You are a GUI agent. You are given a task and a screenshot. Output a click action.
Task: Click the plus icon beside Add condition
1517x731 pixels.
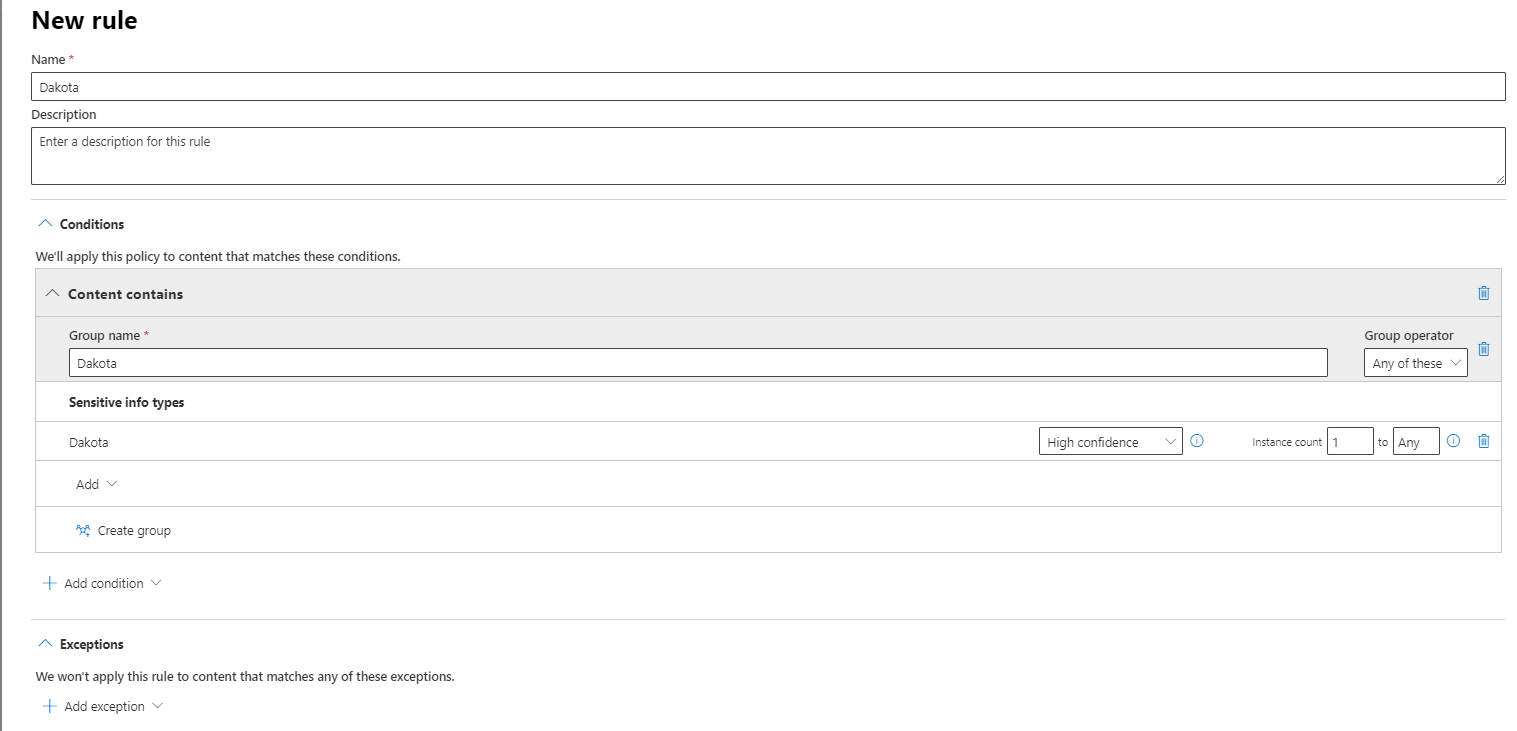tap(50, 583)
